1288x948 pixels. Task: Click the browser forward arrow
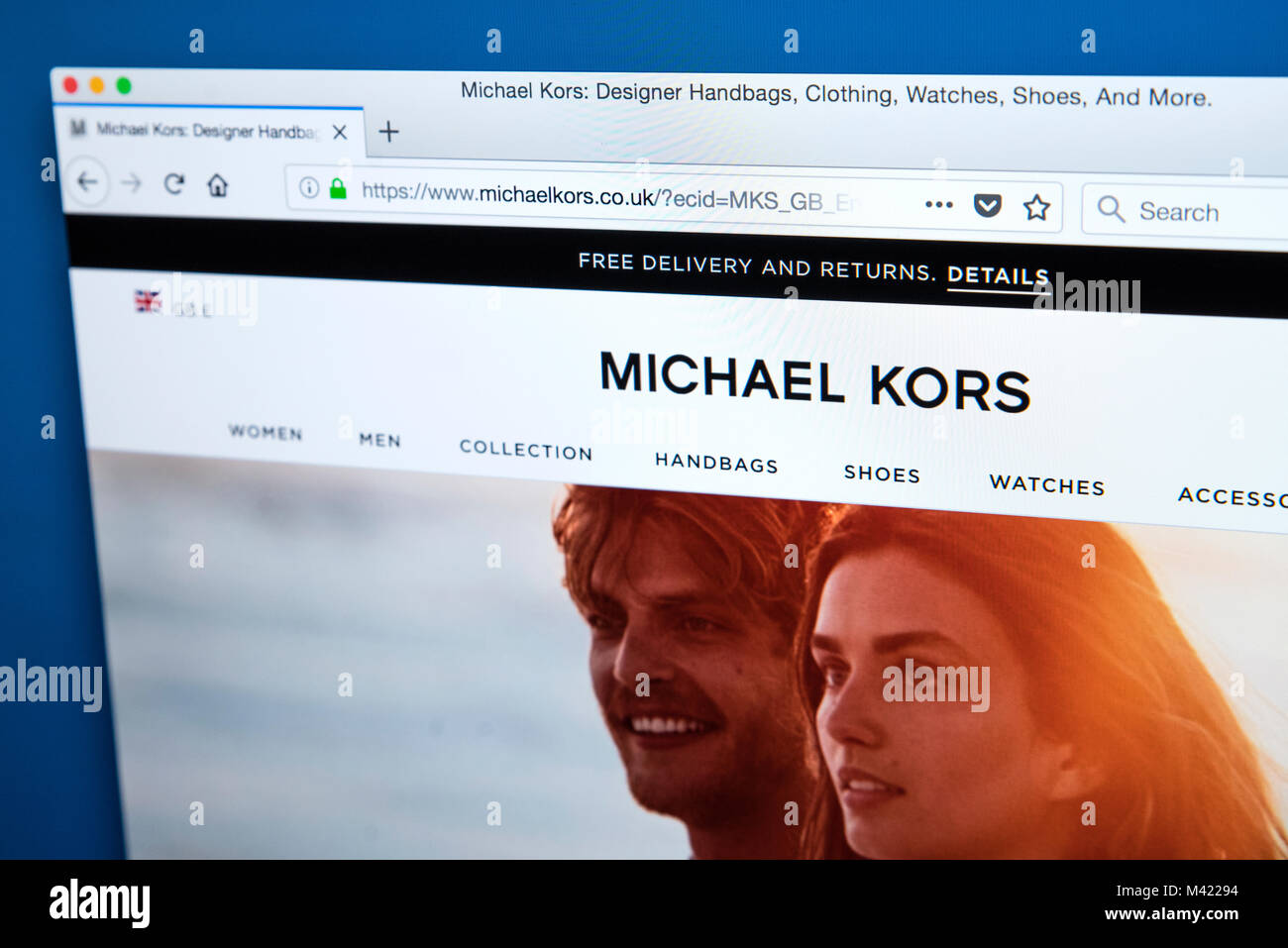click(x=132, y=183)
